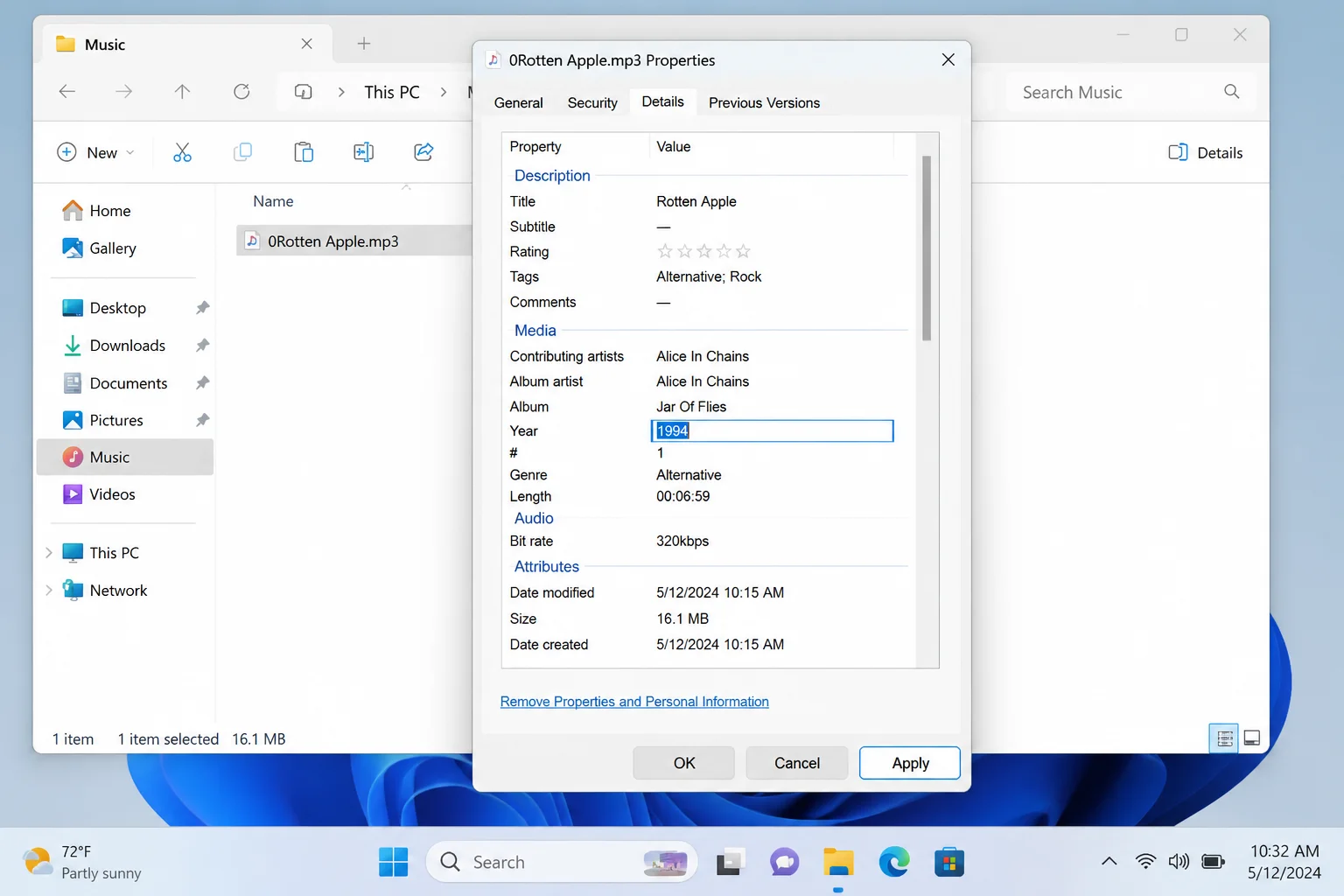Click the Paste clipboard icon
Image resolution: width=1344 pixels, height=896 pixels.
tap(304, 152)
